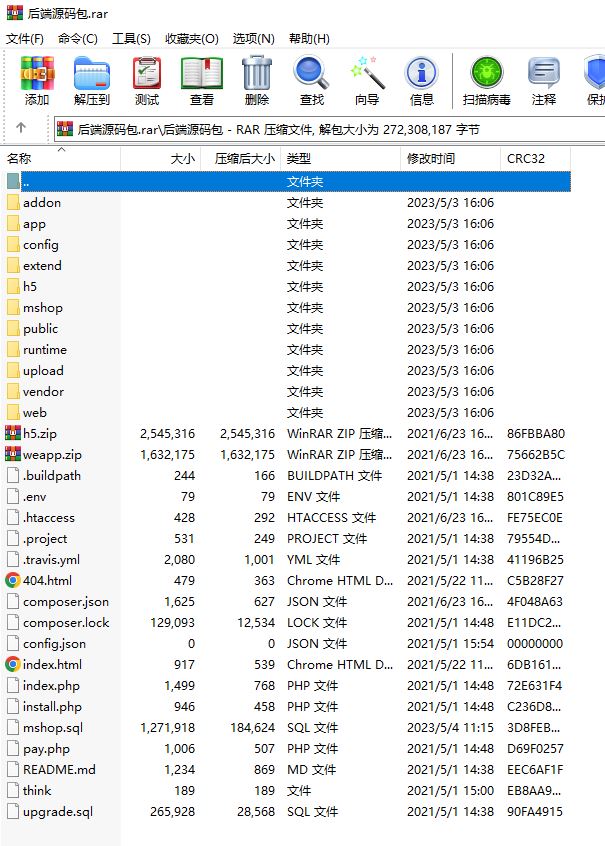Open the 帮助(H) menu
605x846 pixels.
[x=309, y=39]
